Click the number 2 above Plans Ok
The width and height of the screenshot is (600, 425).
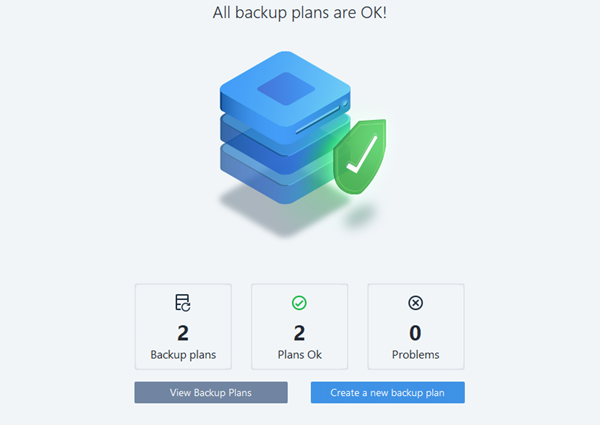[299, 333]
